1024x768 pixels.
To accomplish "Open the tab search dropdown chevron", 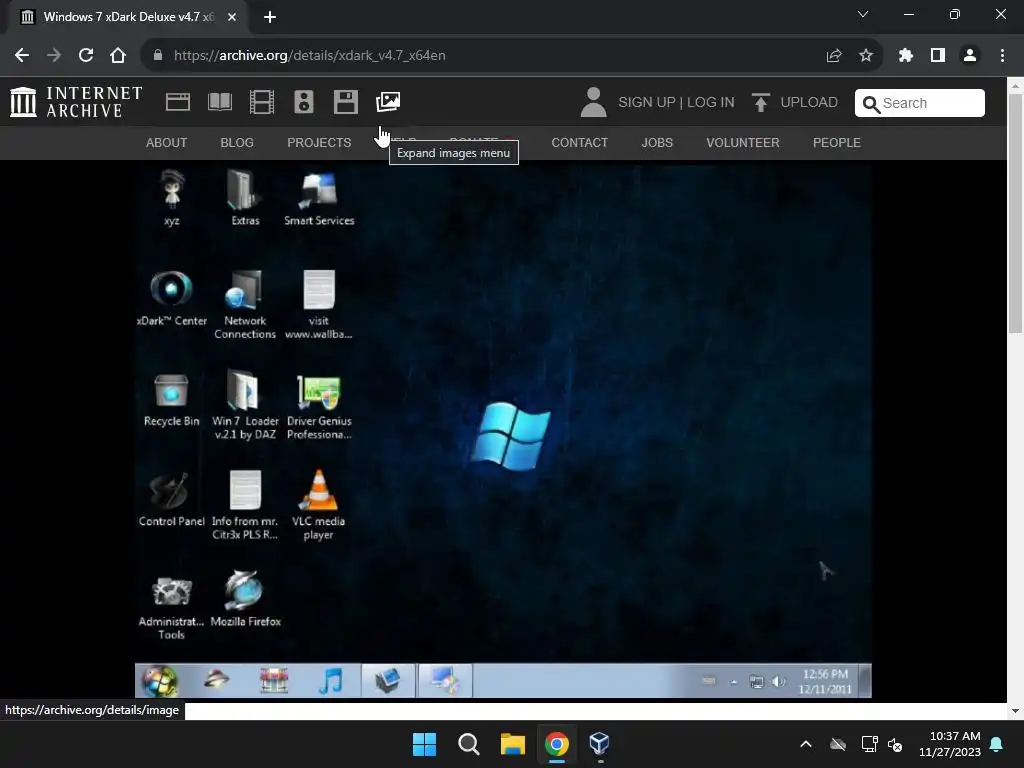I will (x=863, y=14).
